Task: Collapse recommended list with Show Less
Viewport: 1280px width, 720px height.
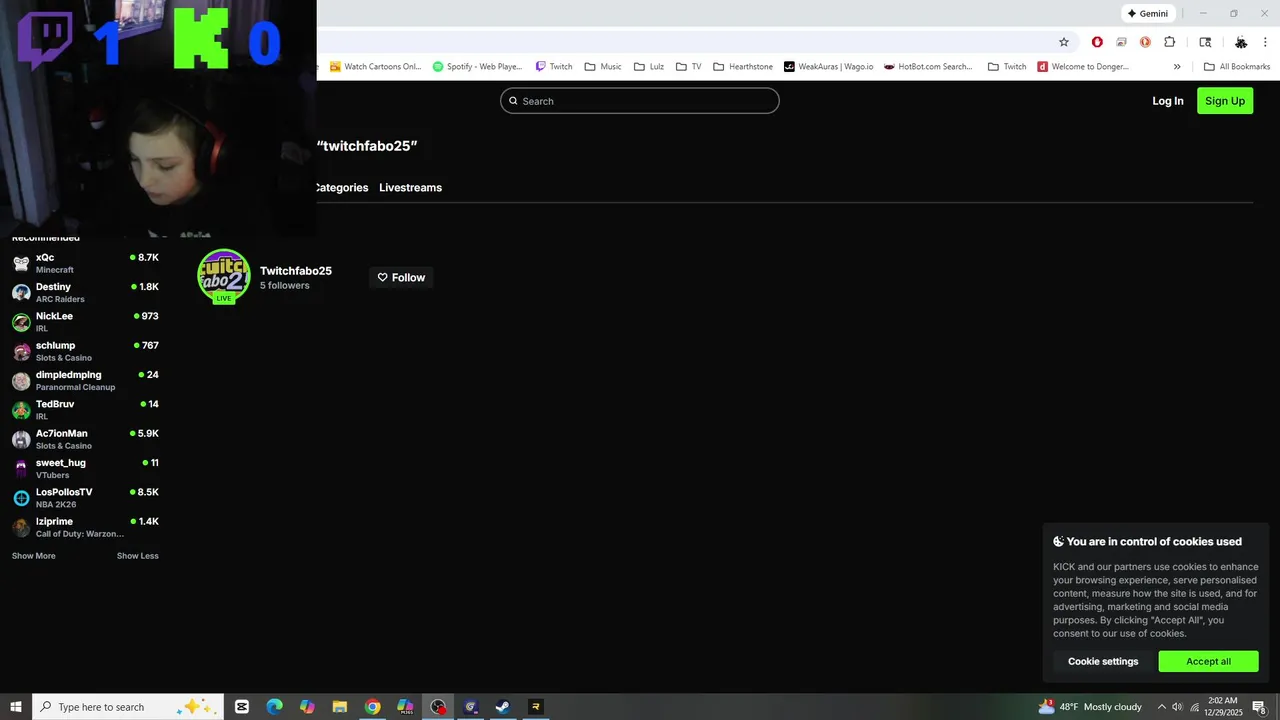Action: (x=138, y=556)
